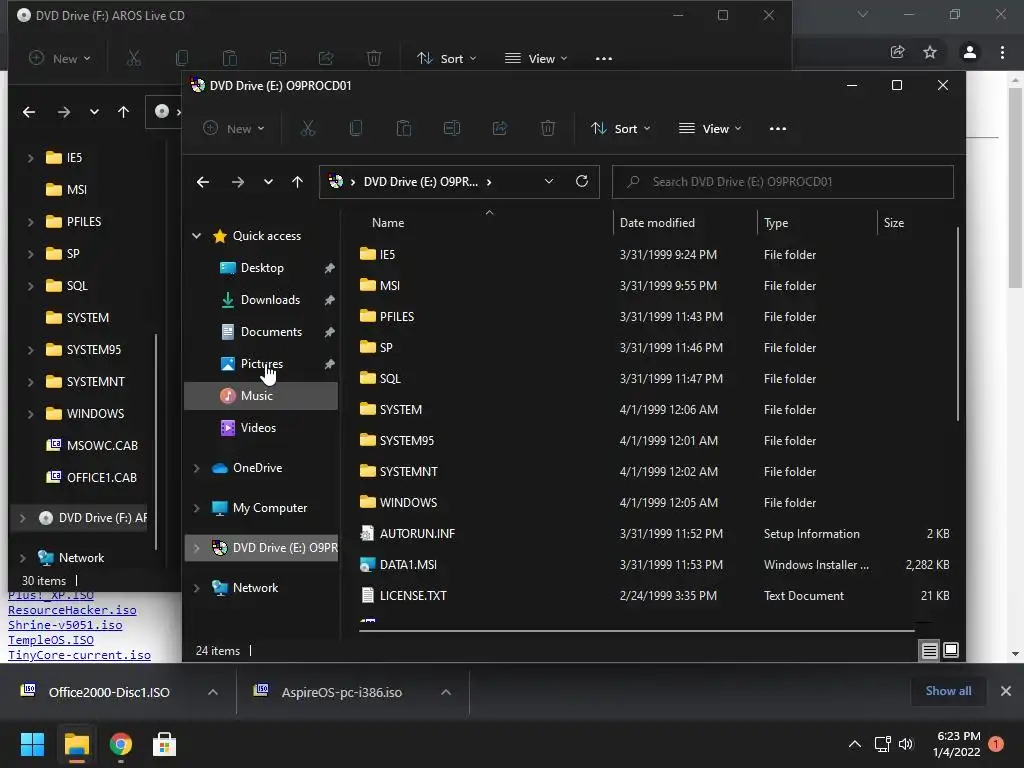
Task: Click Show all downloads button
Action: pos(948,691)
